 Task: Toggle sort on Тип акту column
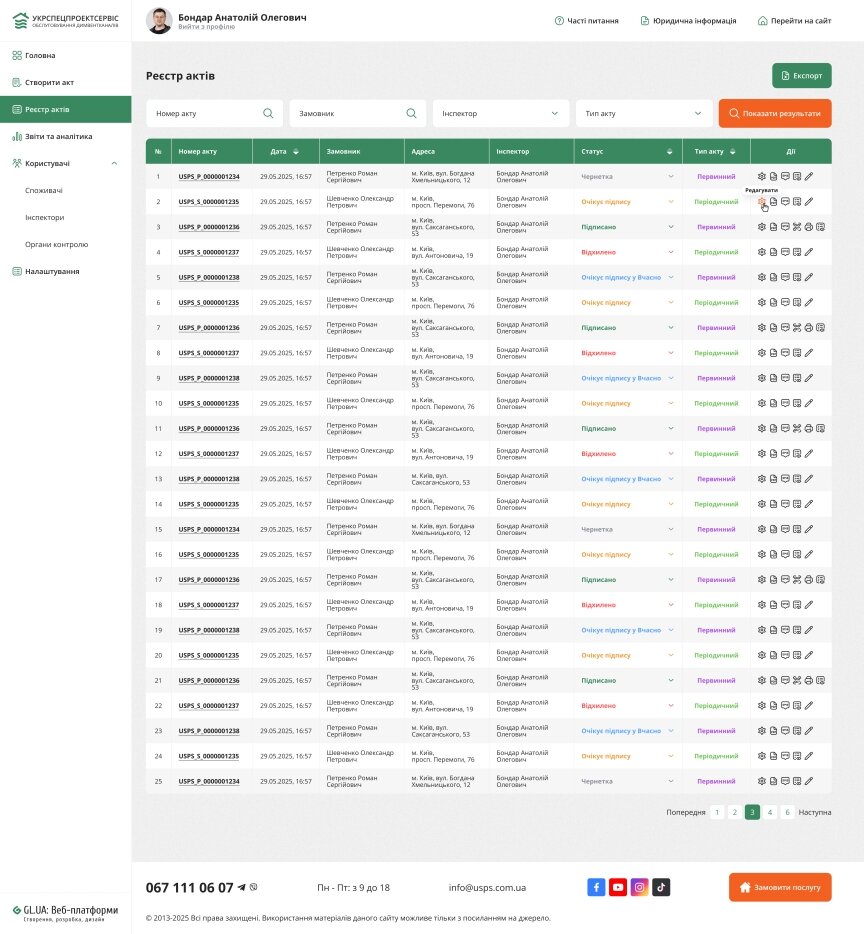pos(733,151)
